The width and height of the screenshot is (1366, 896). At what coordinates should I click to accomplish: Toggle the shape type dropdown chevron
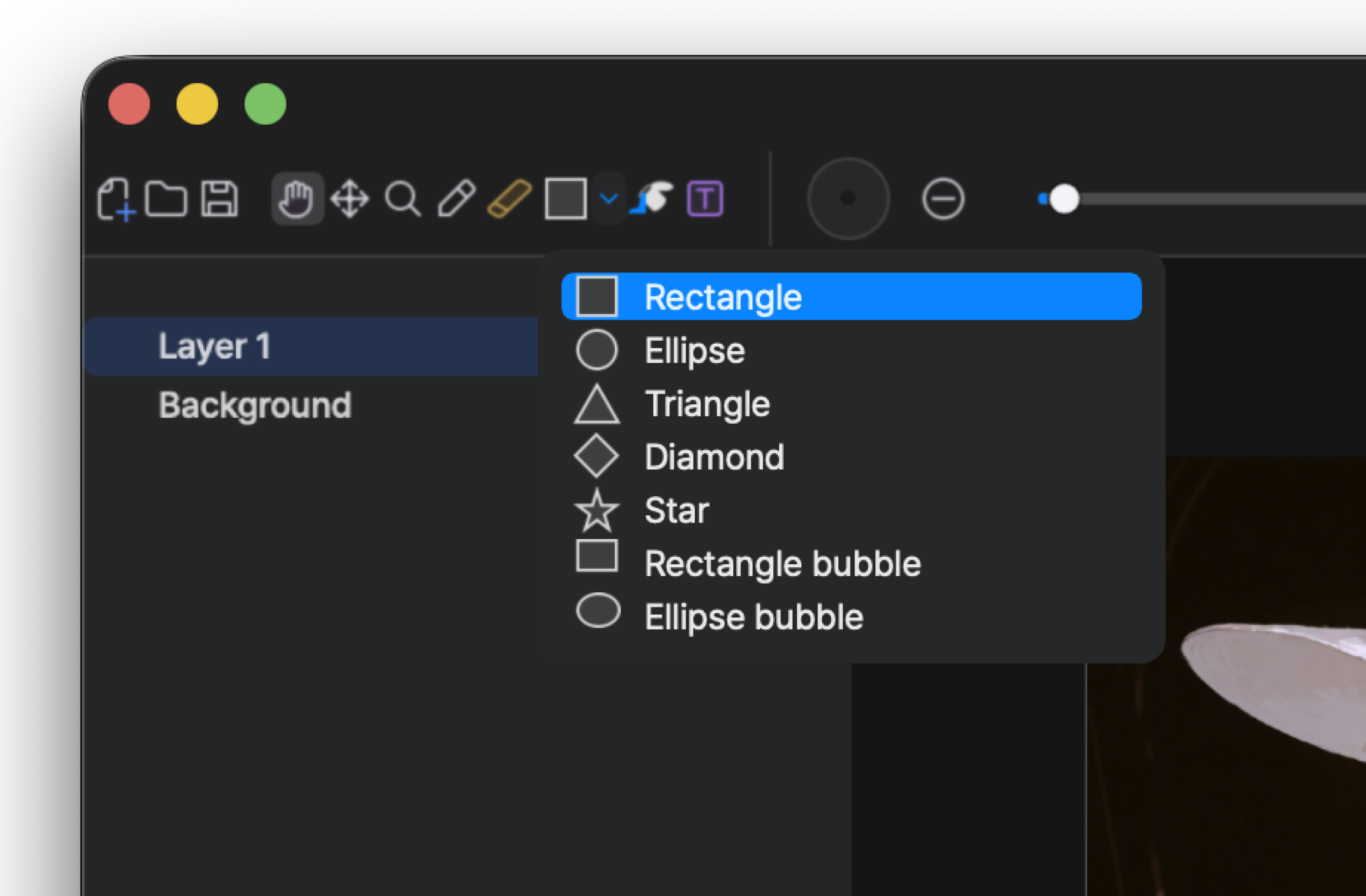pos(608,199)
